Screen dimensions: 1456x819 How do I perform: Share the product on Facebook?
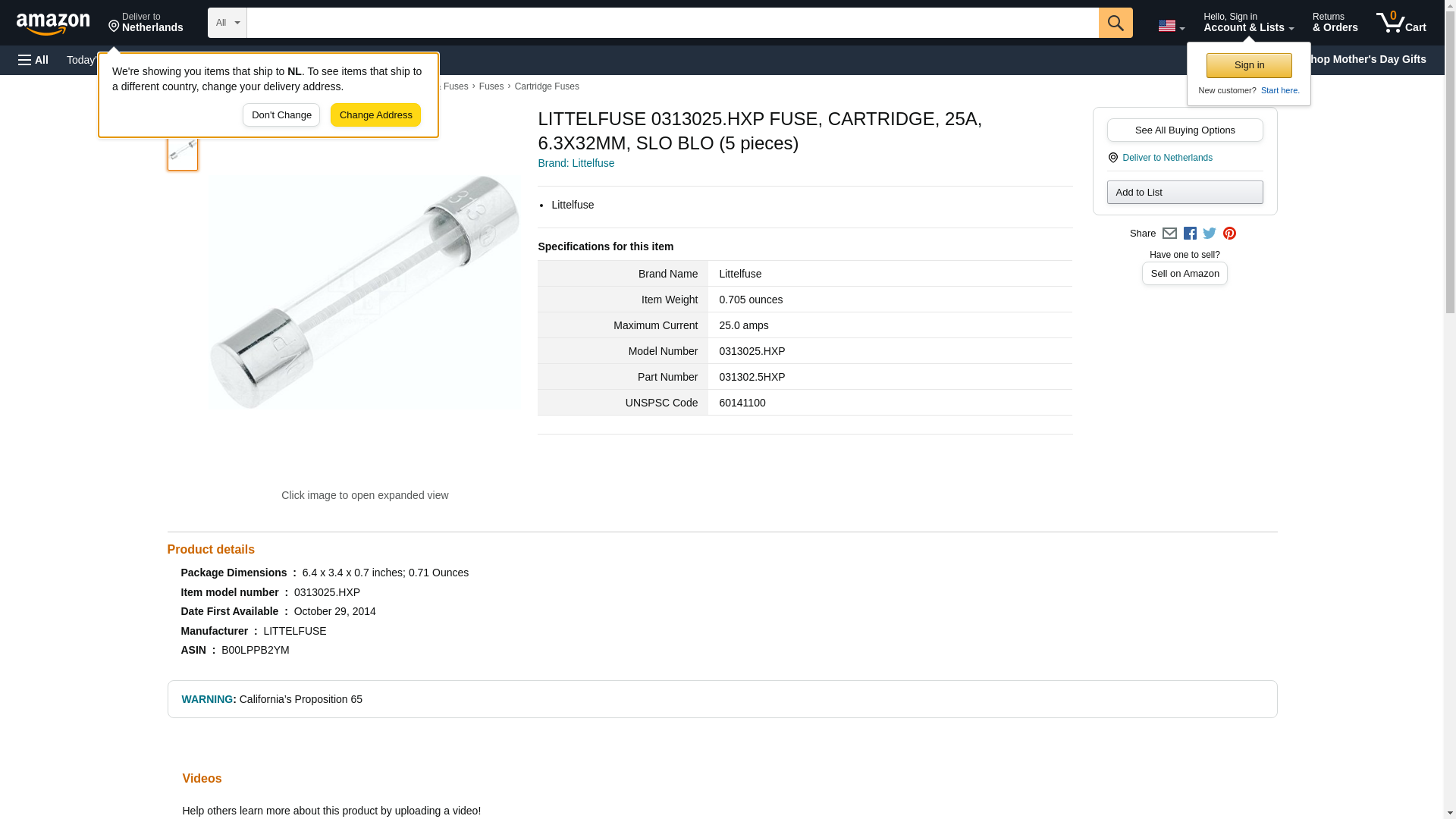click(x=1190, y=234)
